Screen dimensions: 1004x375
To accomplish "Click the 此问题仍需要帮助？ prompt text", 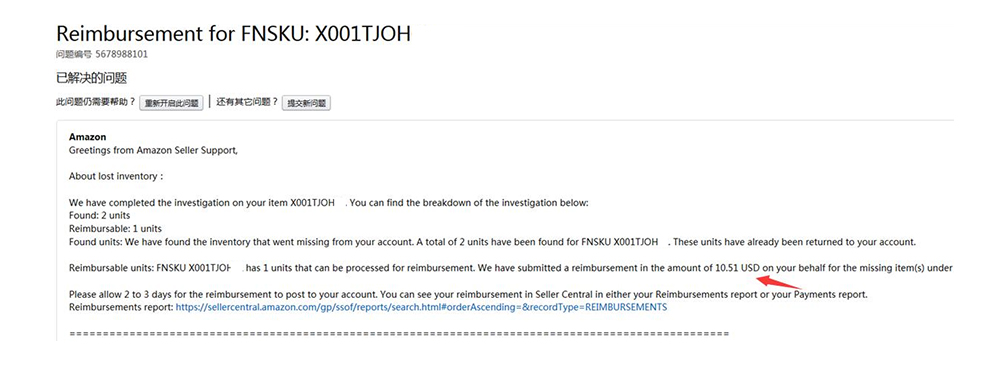I will [x=96, y=102].
